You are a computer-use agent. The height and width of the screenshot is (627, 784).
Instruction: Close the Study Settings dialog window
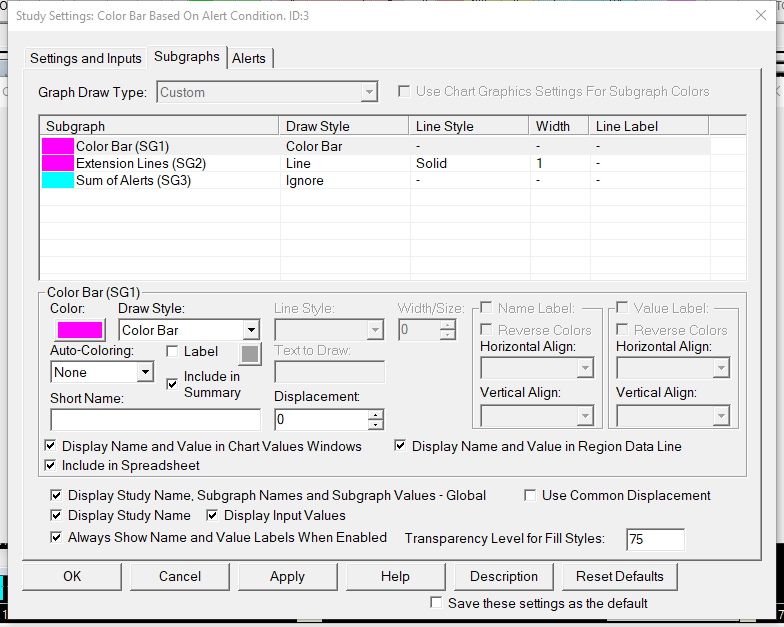[761, 15]
